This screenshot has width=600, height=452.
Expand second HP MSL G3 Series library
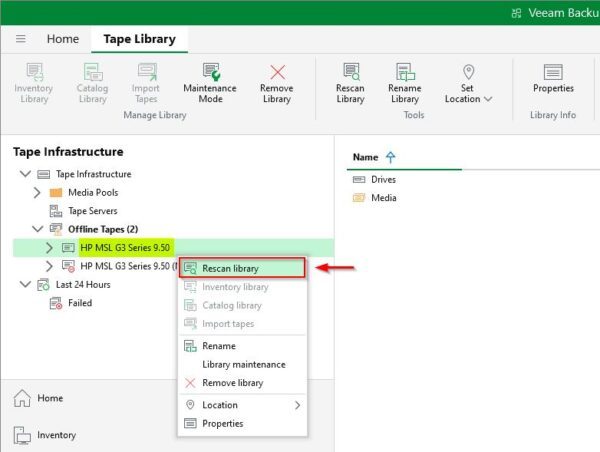(x=49, y=266)
